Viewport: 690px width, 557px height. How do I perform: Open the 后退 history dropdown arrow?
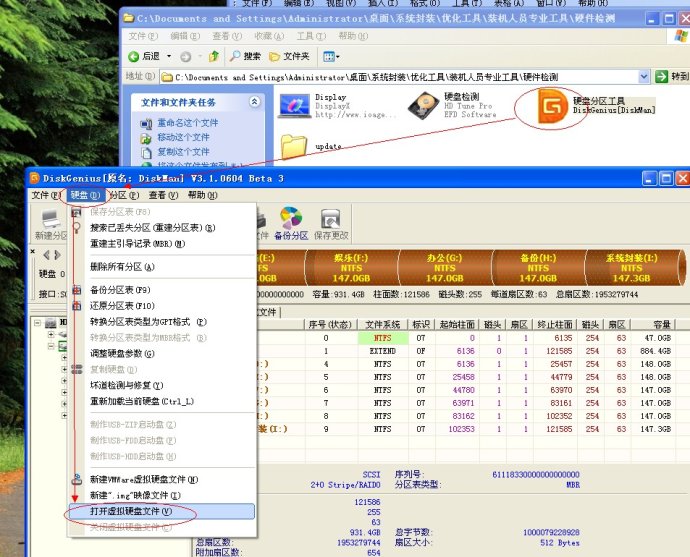[169, 56]
